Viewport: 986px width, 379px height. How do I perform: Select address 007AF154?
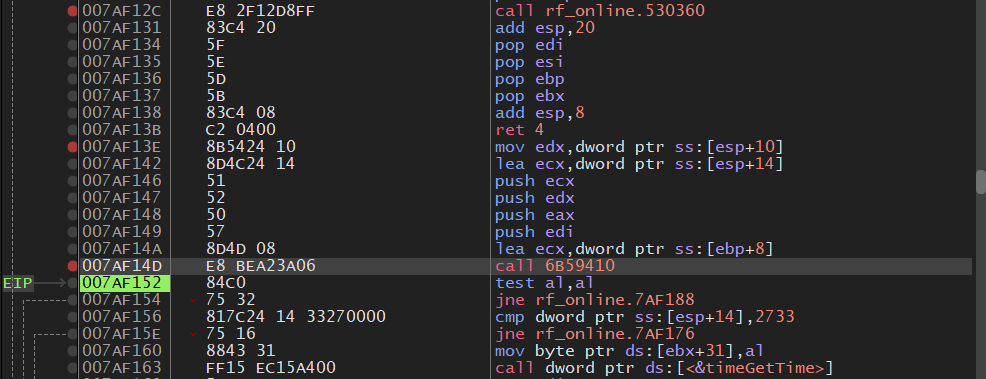(x=122, y=300)
